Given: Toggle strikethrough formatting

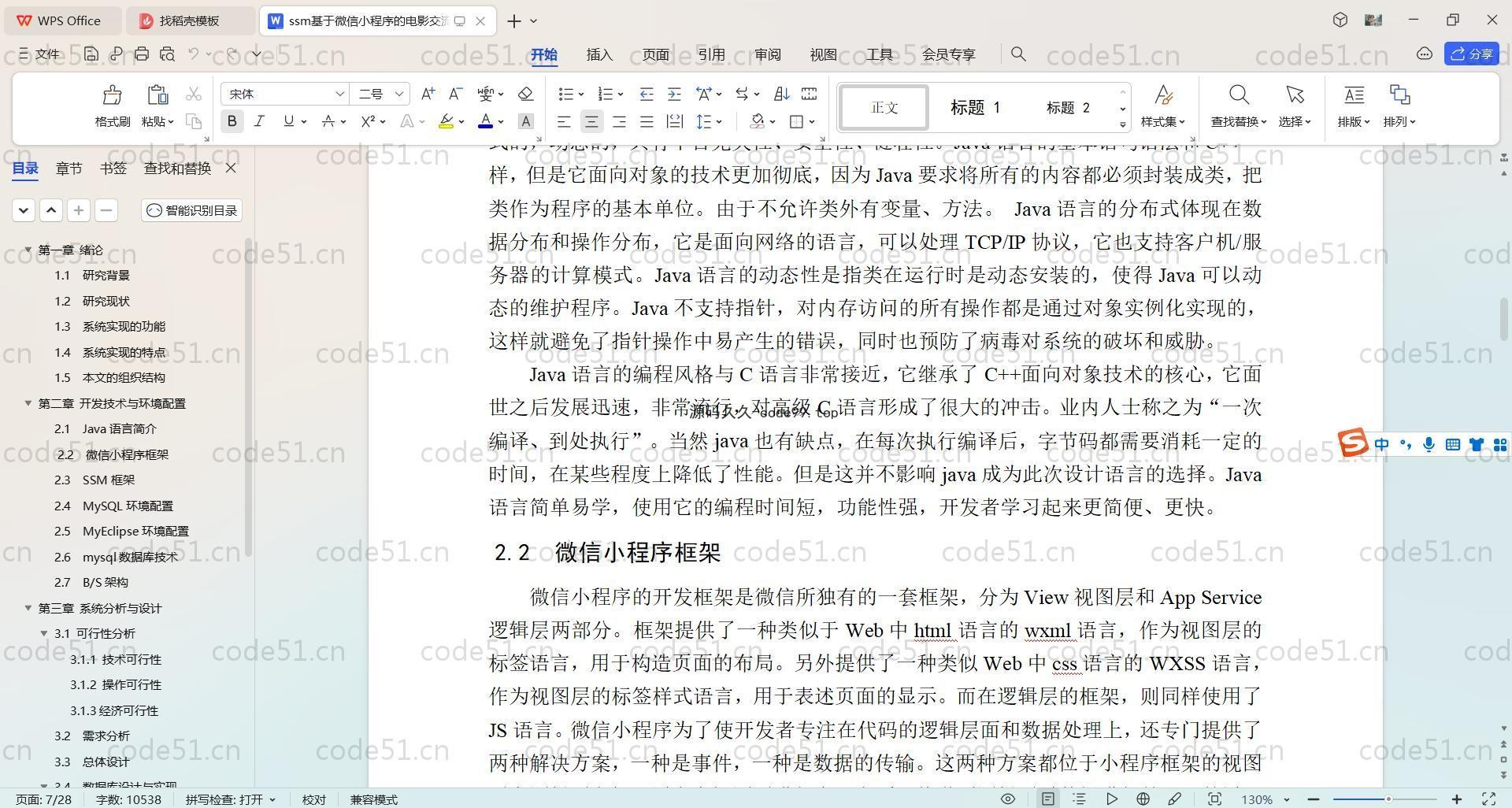Looking at the screenshot, I should click(x=328, y=121).
